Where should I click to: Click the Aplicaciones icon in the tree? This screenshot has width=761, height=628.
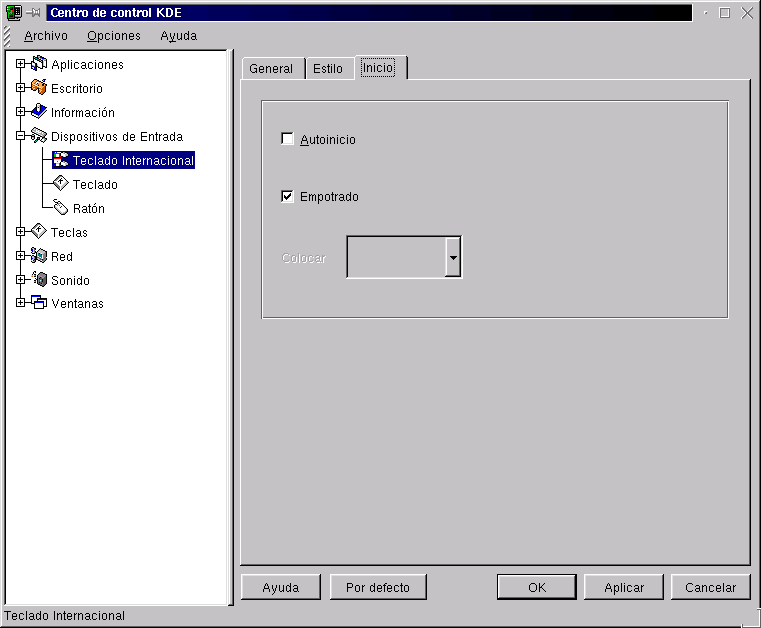tap(40, 64)
